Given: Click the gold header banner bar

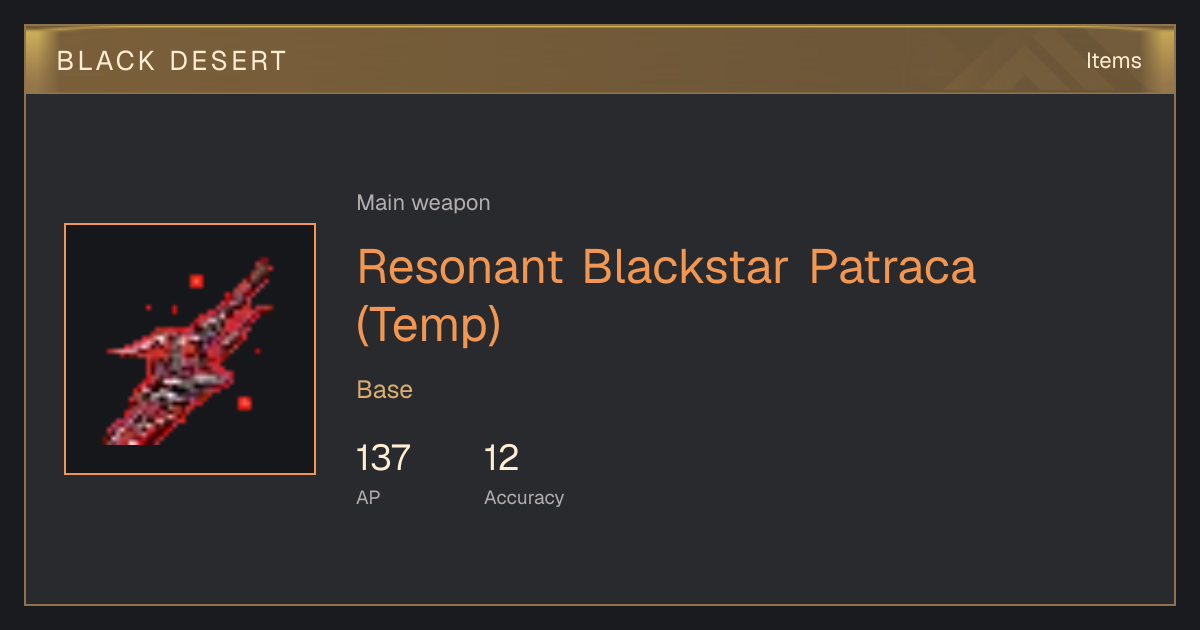Looking at the screenshot, I should click(x=600, y=60).
